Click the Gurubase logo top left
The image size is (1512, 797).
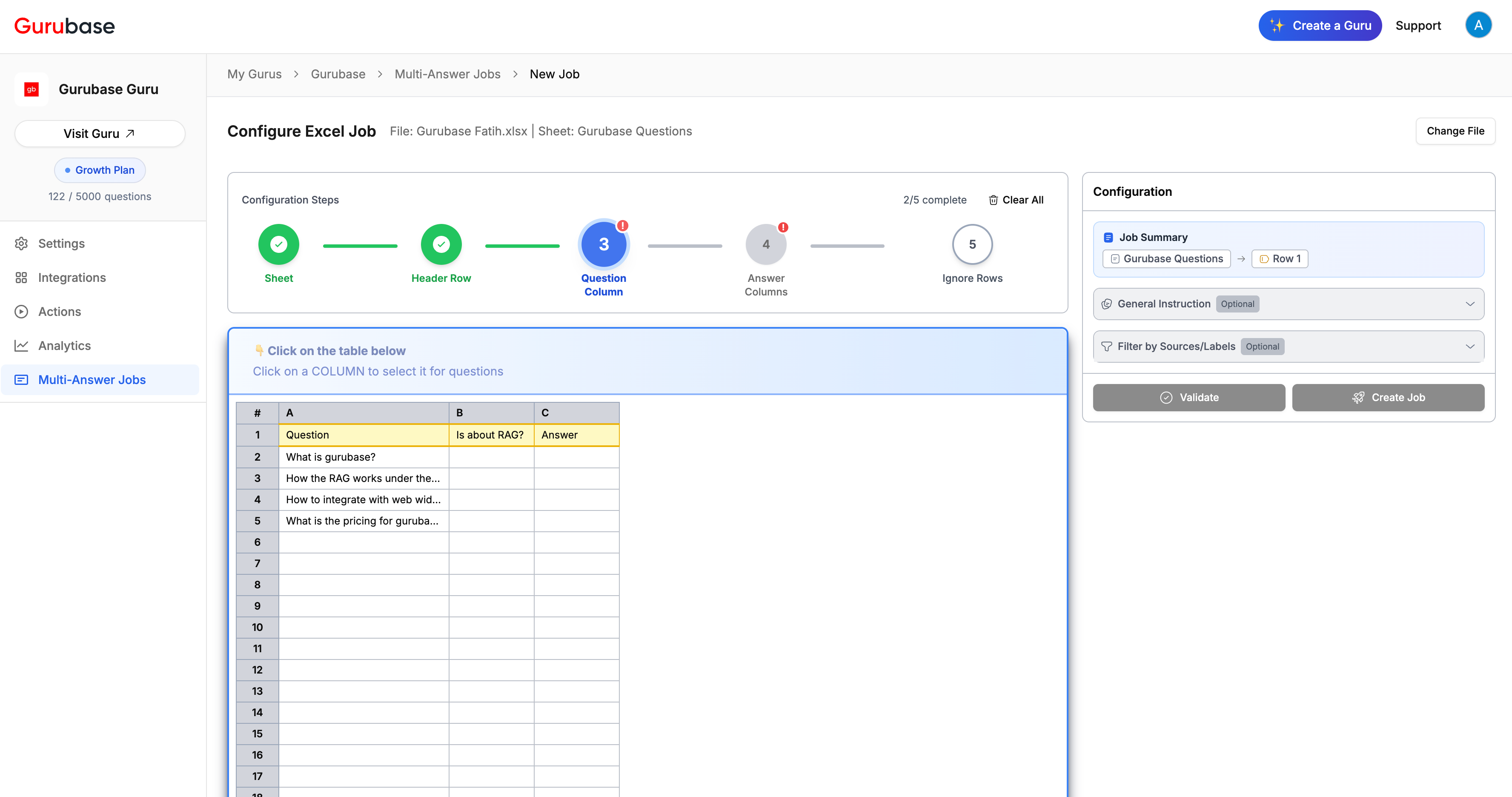point(64,25)
